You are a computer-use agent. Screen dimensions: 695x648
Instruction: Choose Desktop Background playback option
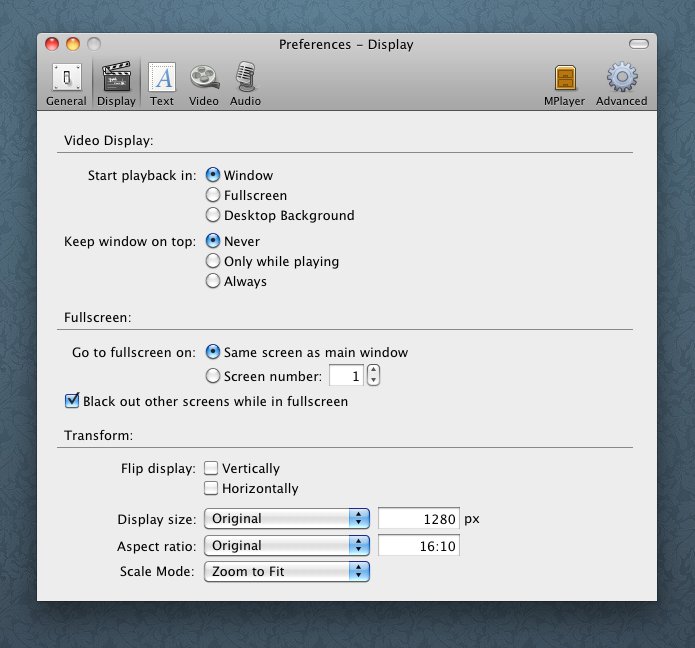pyautogui.click(x=213, y=215)
